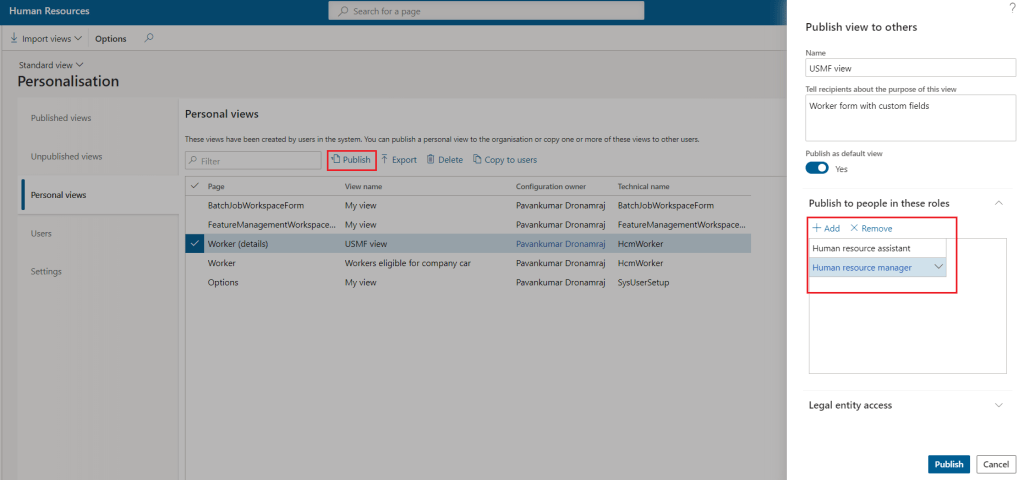Click the Delete trash icon
Viewport: 1024px width, 480px height.
coord(431,160)
